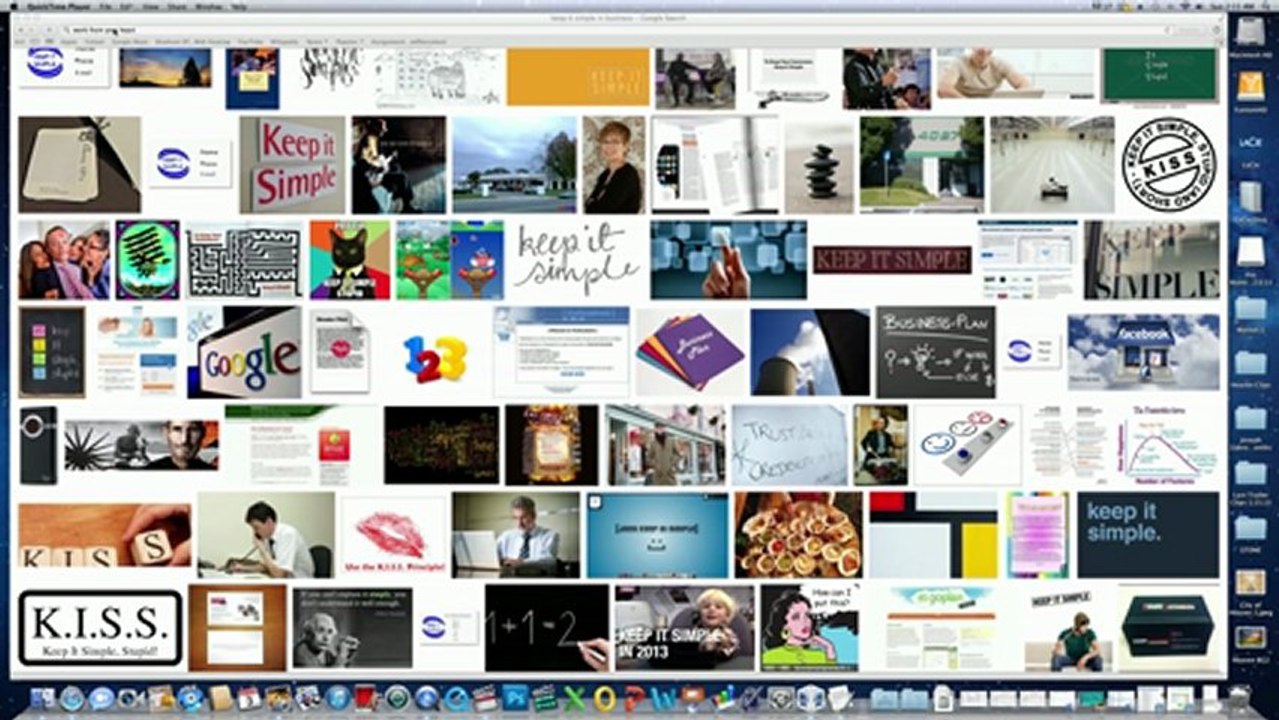
Task: Open Finder from the Dock
Action: [41, 697]
